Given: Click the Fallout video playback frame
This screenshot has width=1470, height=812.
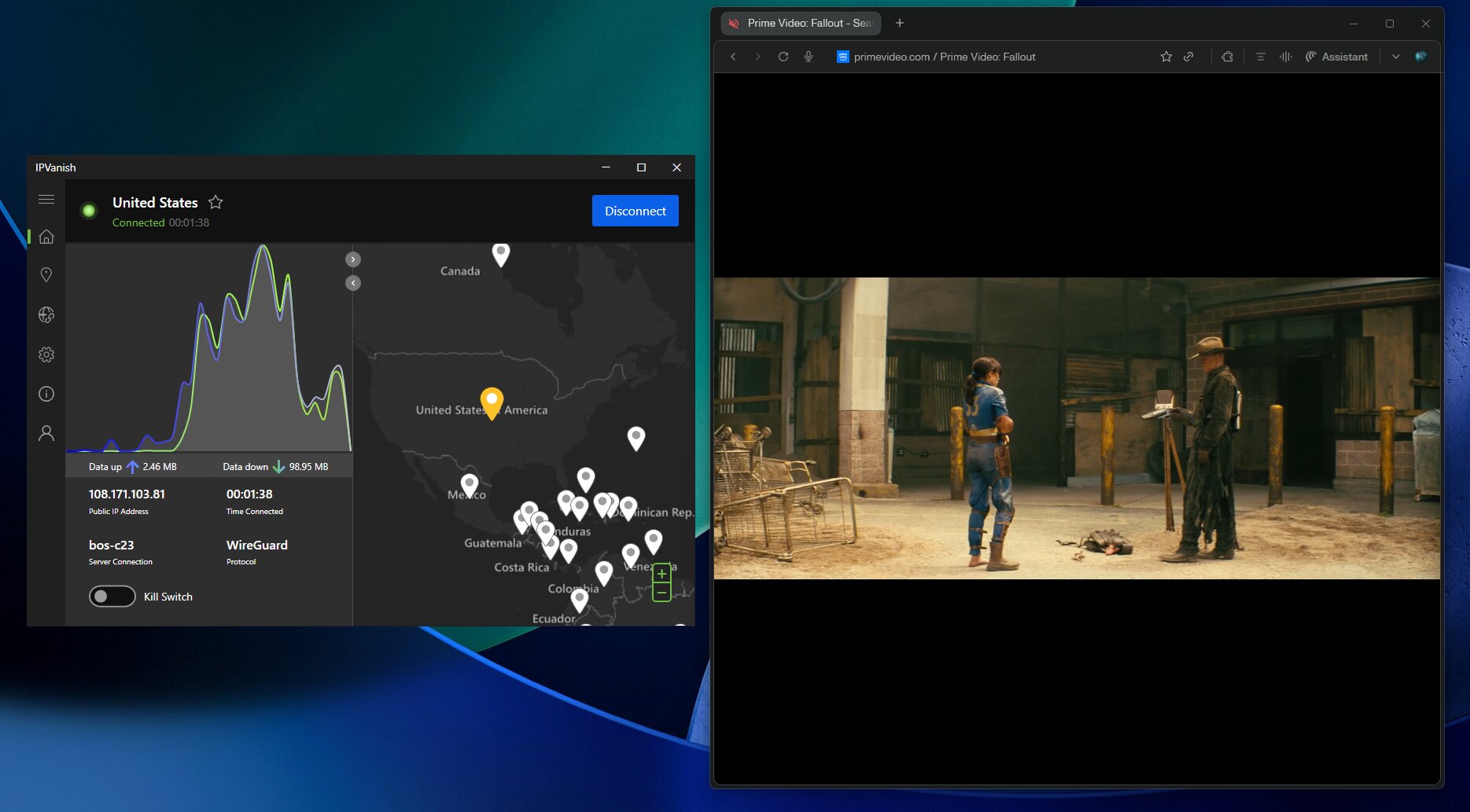Looking at the screenshot, I should click(x=1077, y=428).
